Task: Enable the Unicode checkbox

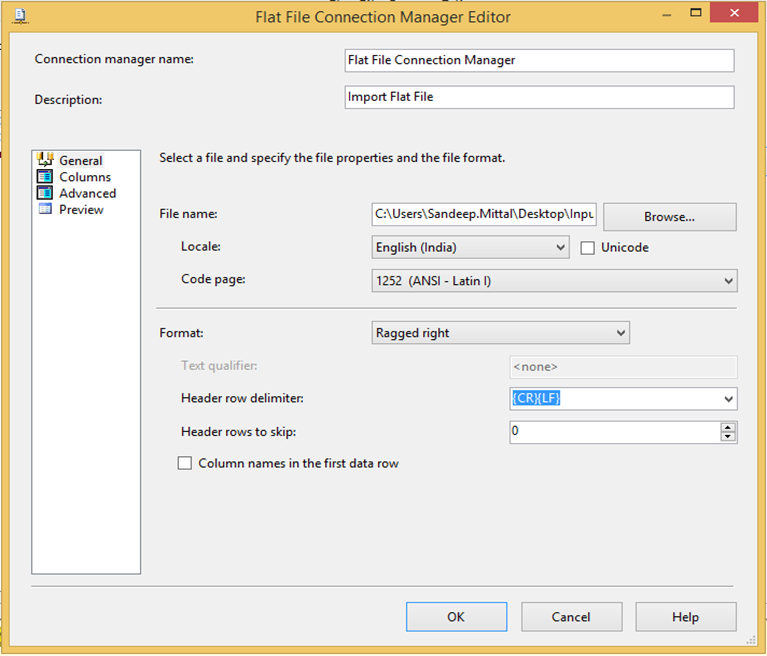Action: [x=588, y=247]
